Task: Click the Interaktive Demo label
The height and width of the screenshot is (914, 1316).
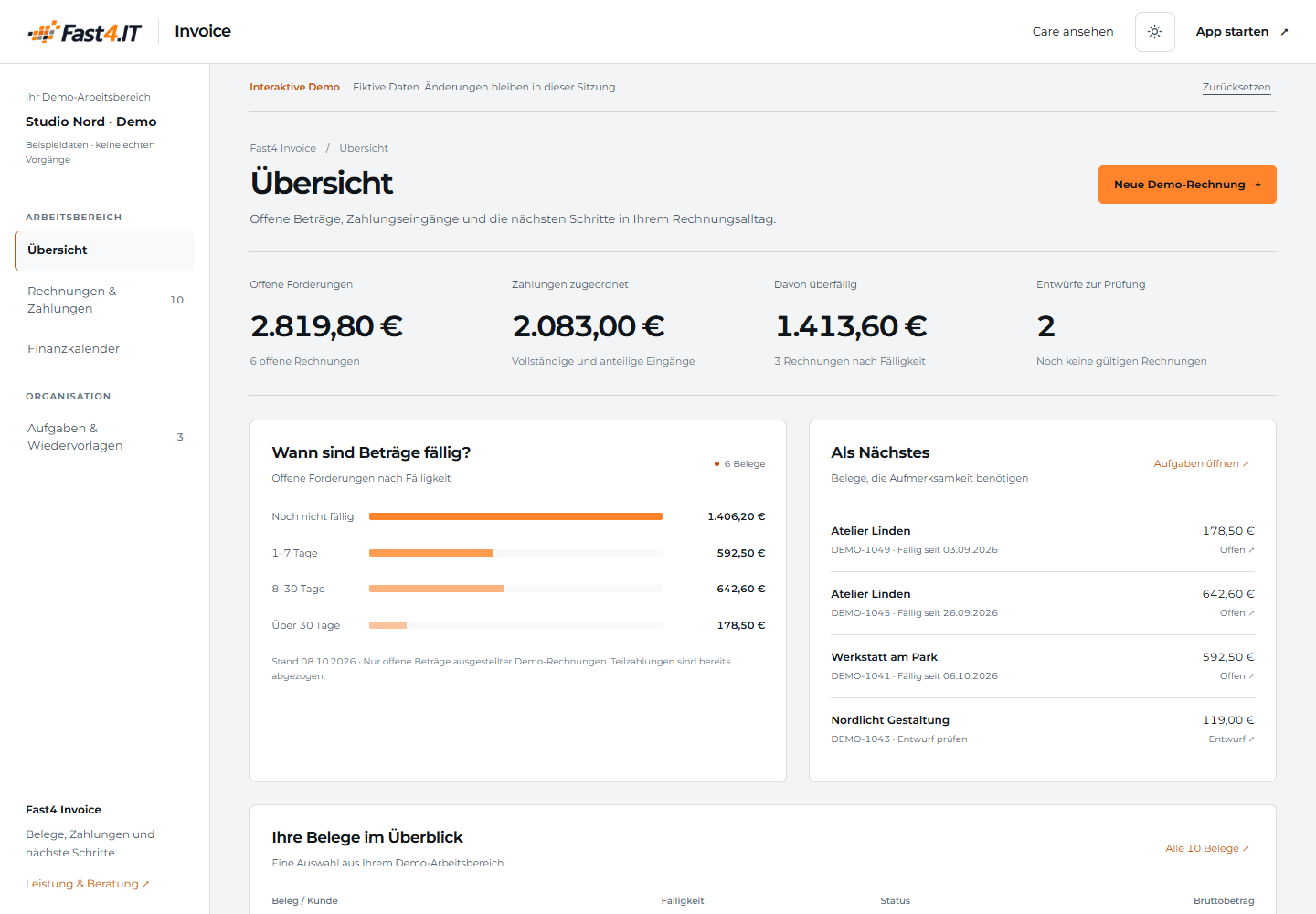Action: pyautogui.click(x=294, y=88)
